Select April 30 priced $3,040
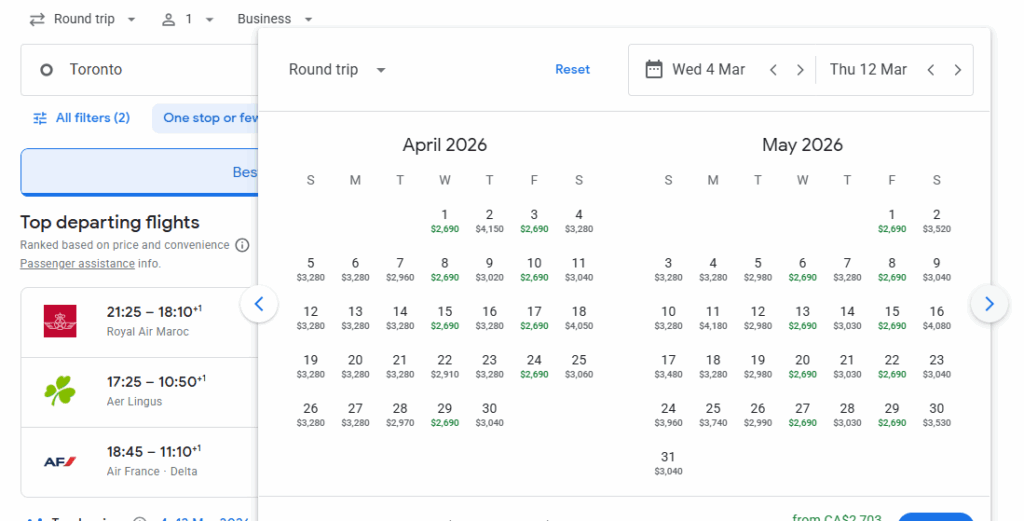 point(489,415)
